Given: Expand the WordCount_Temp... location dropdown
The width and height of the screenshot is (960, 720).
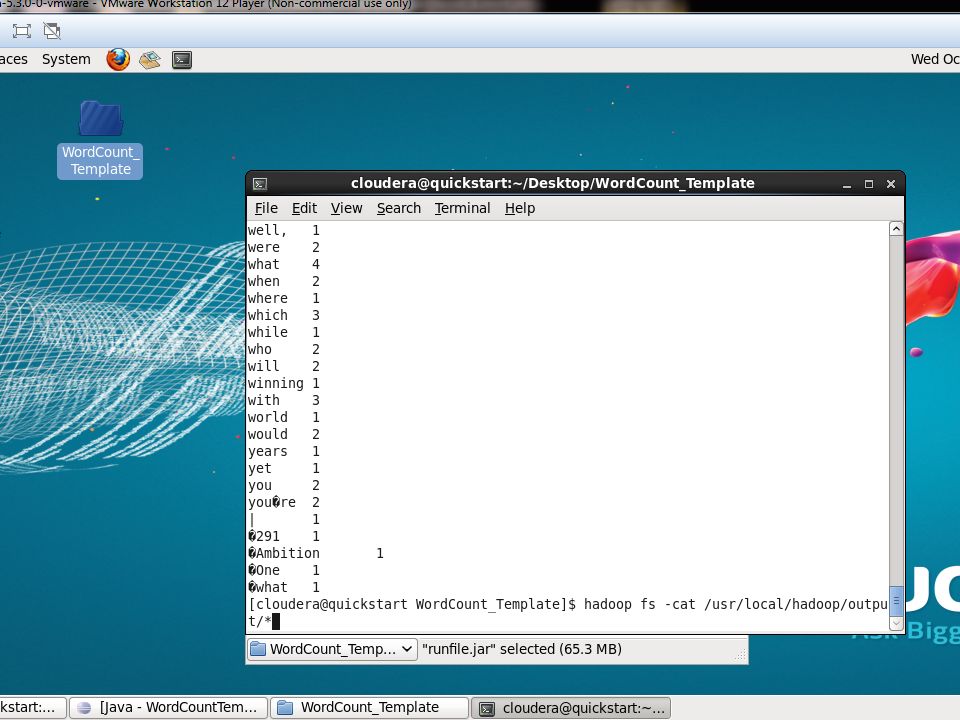Looking at the screenshot, I should pyautogui.click(x=332, y=649).
